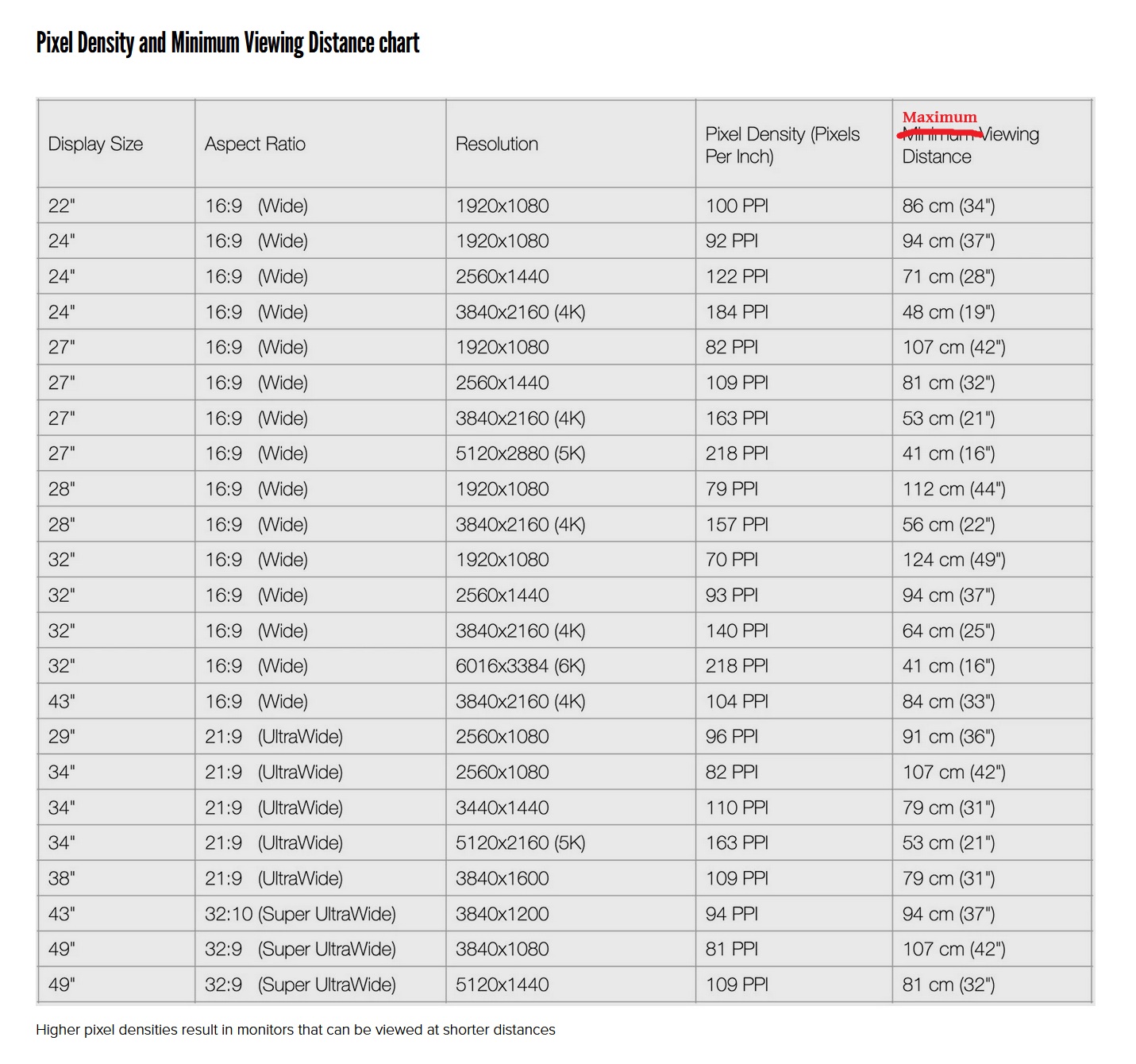The height and width of the screenshot is (1064, 1136).
Task: Select the 22" display size cell
Action: pyautogui.click(x=117, y=206)
